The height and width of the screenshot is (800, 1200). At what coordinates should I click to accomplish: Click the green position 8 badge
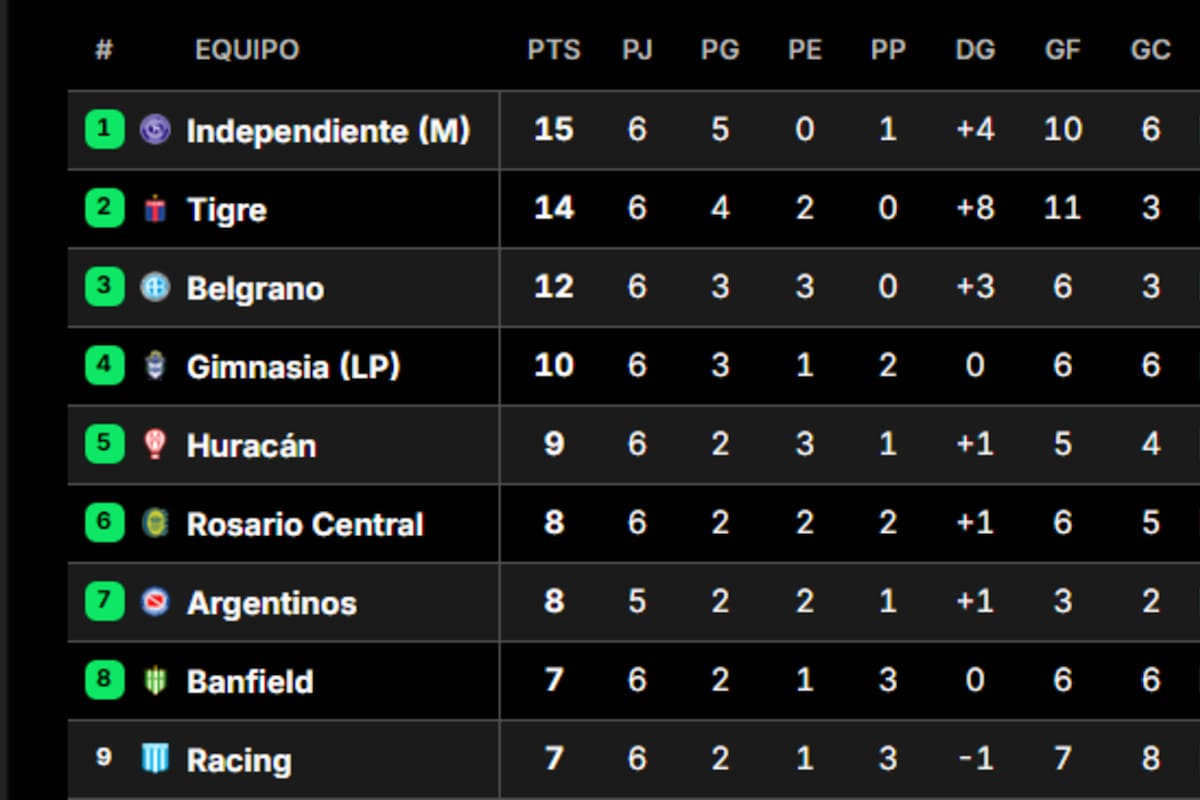pos(104,680)
